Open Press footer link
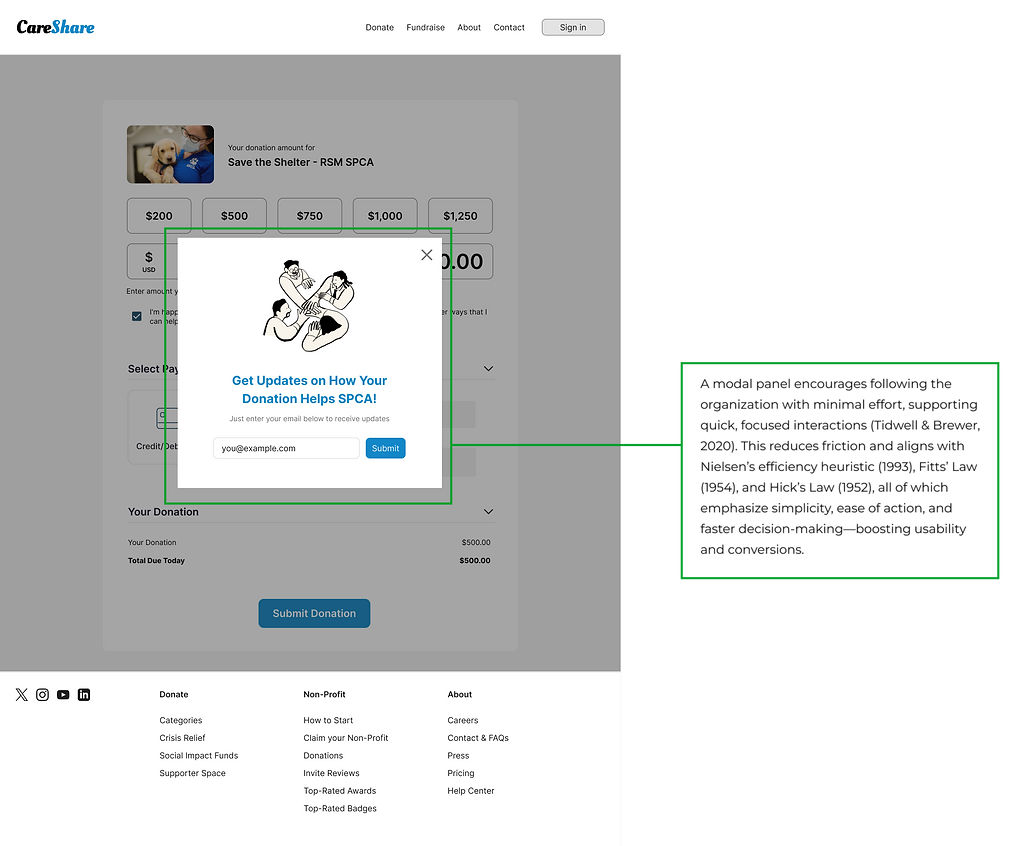 coord(458,755)
